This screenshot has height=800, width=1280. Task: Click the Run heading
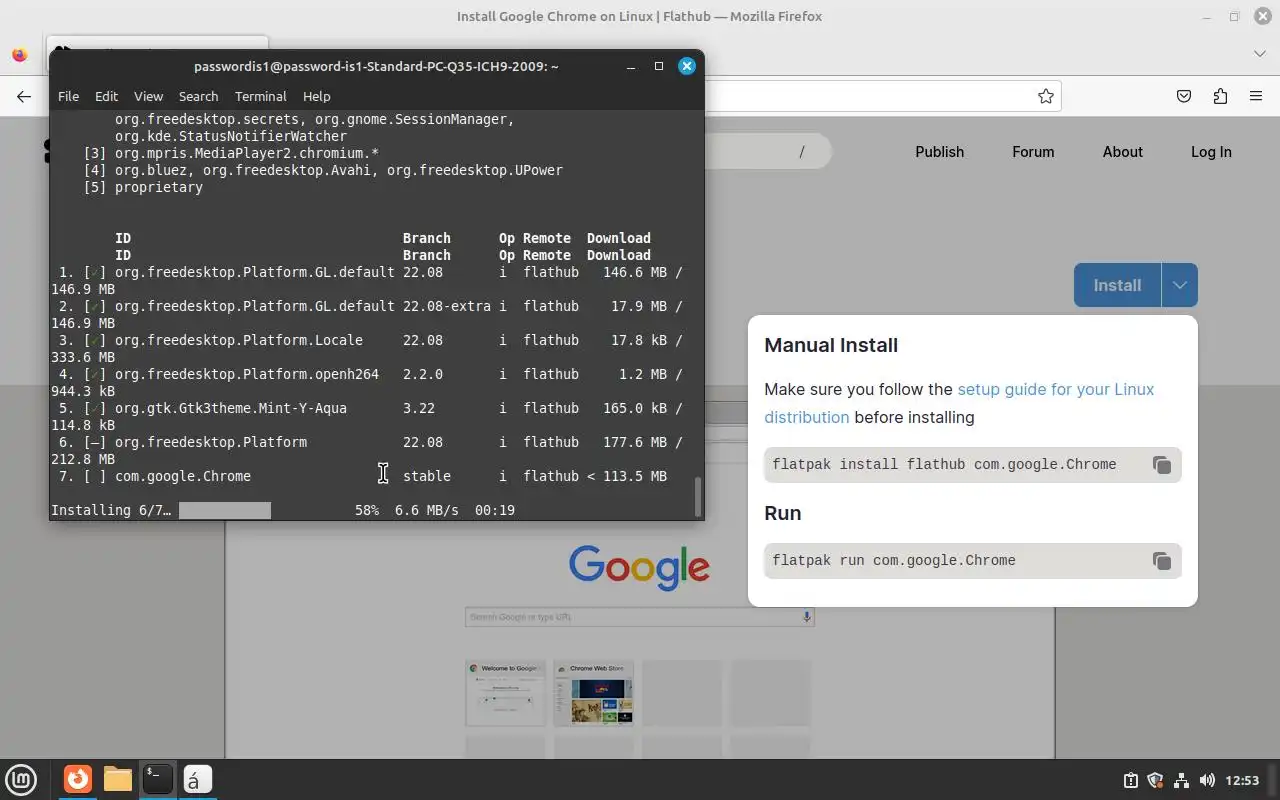[x=783, y=513]
